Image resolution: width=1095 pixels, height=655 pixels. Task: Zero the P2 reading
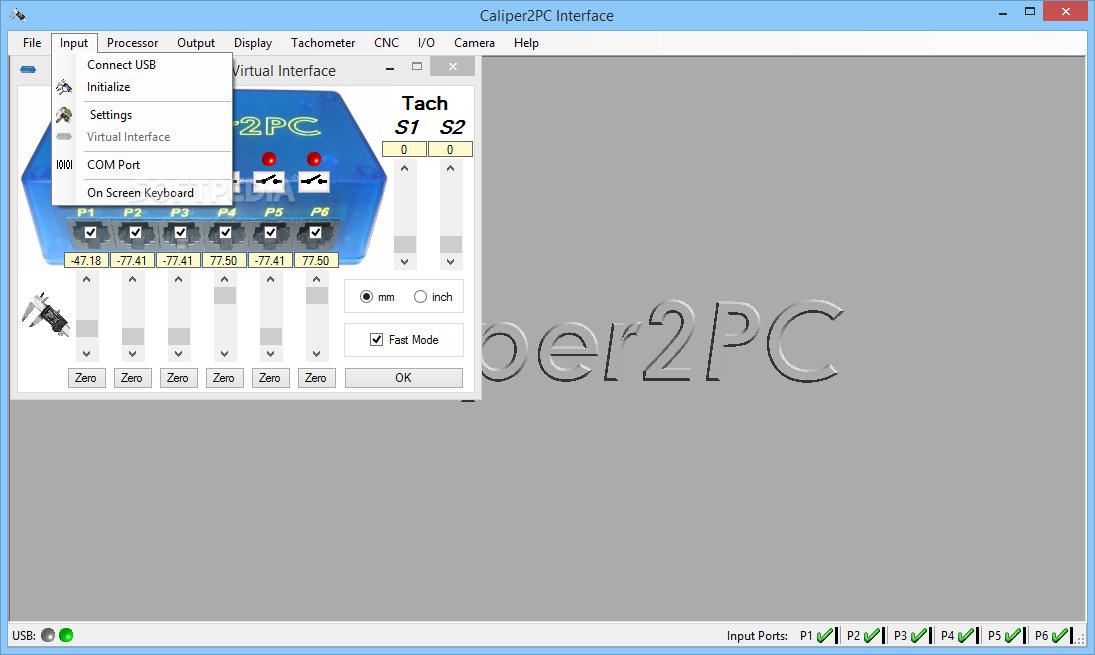pyautogui.click(x=132, y=378)
